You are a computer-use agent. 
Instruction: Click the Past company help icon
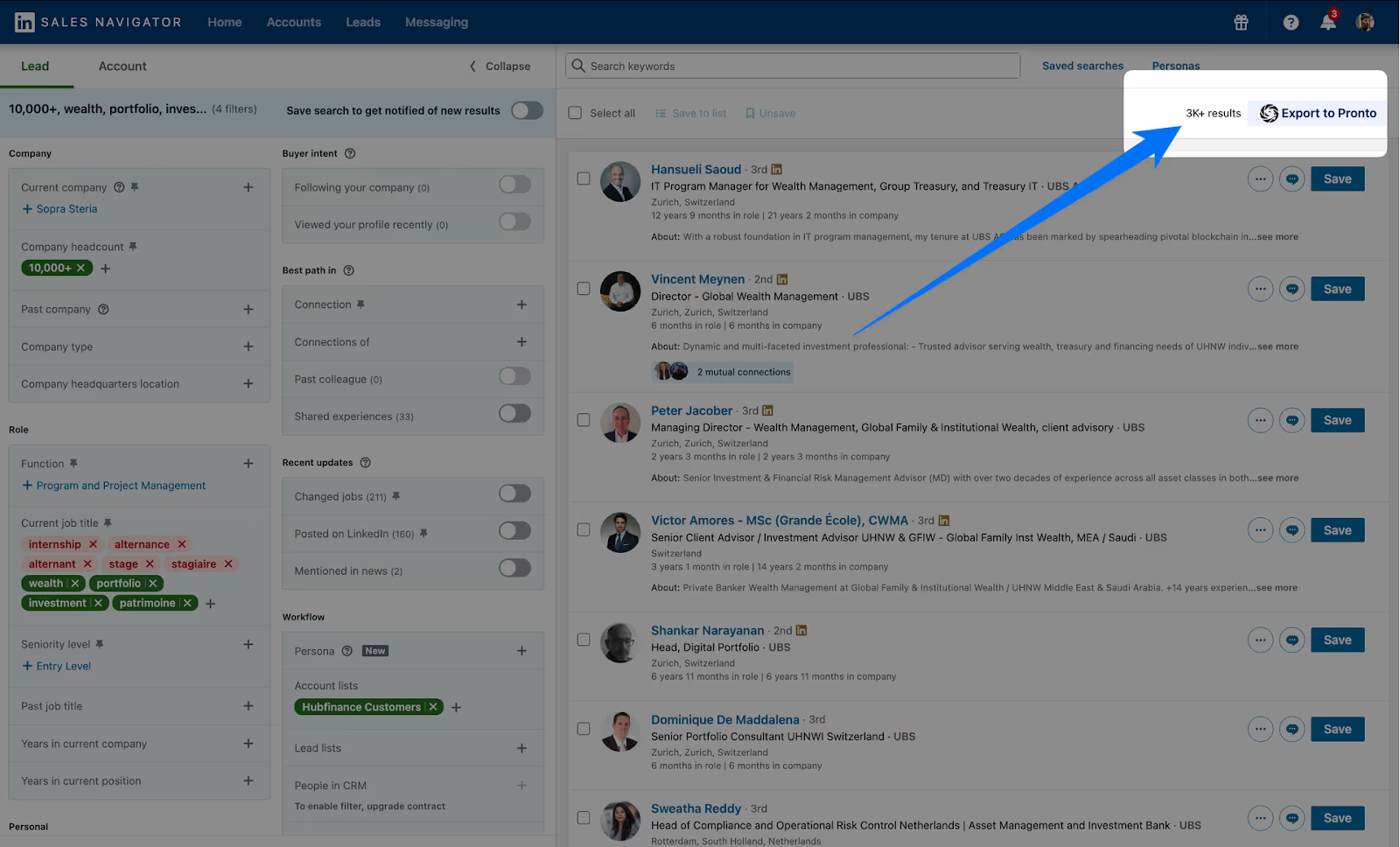(103, 309)
